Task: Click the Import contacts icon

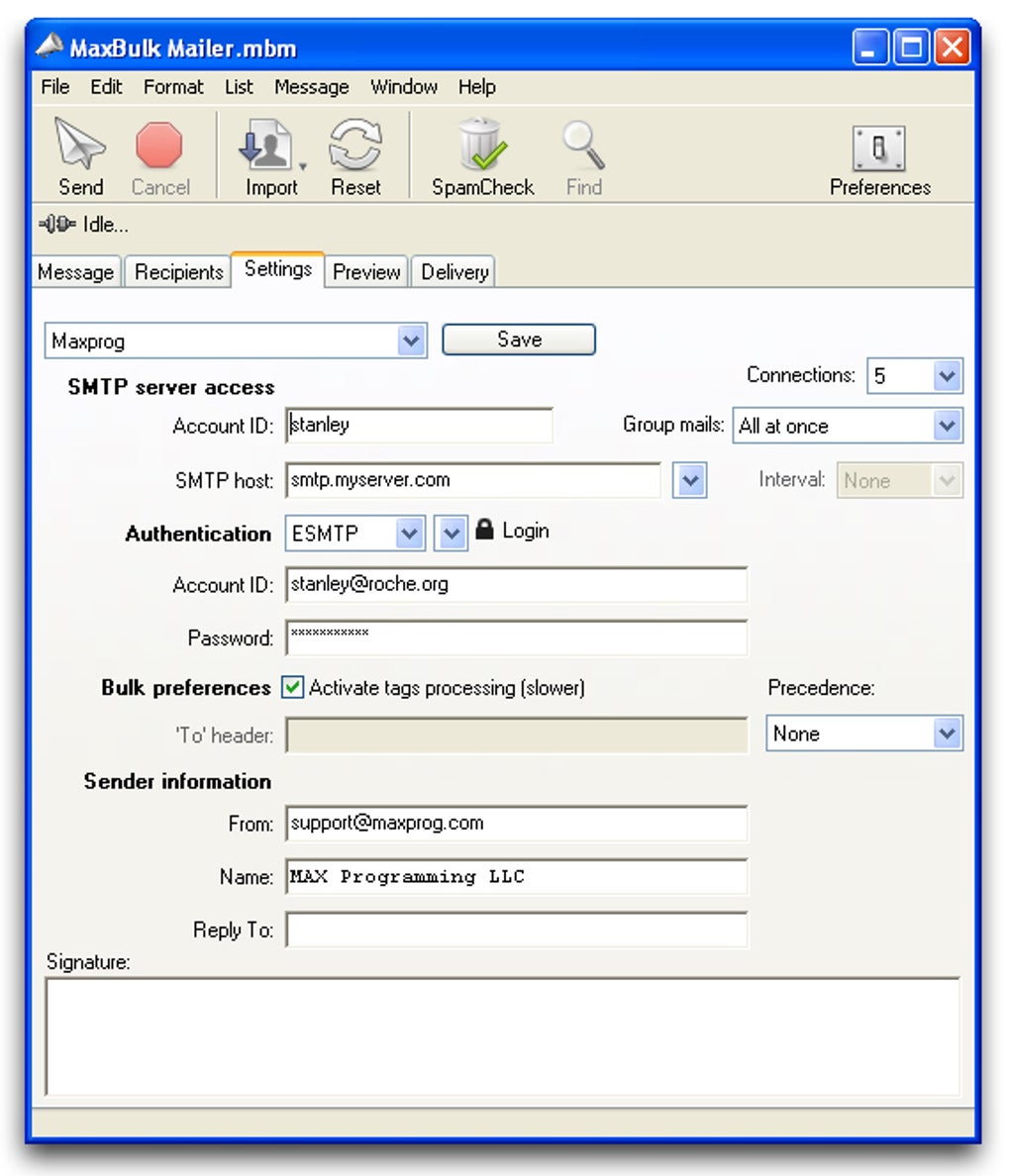Action: tap(265, 144)
